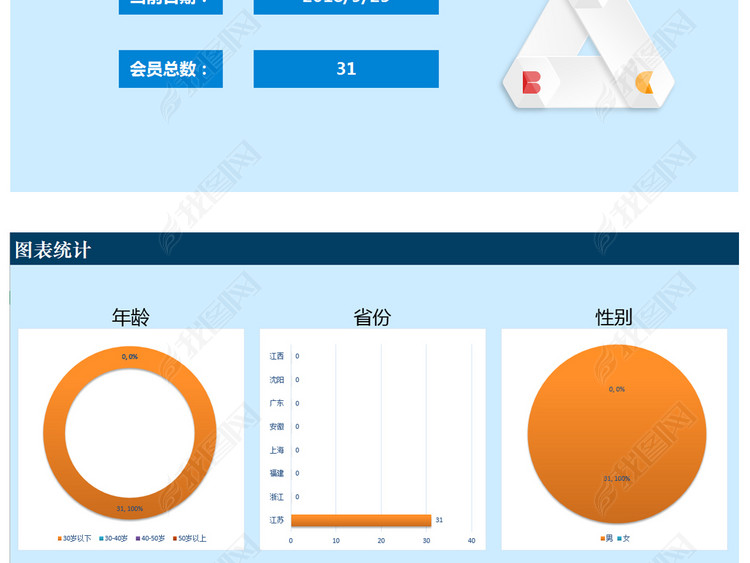Click the 男 legend entry

coord(607,539)
